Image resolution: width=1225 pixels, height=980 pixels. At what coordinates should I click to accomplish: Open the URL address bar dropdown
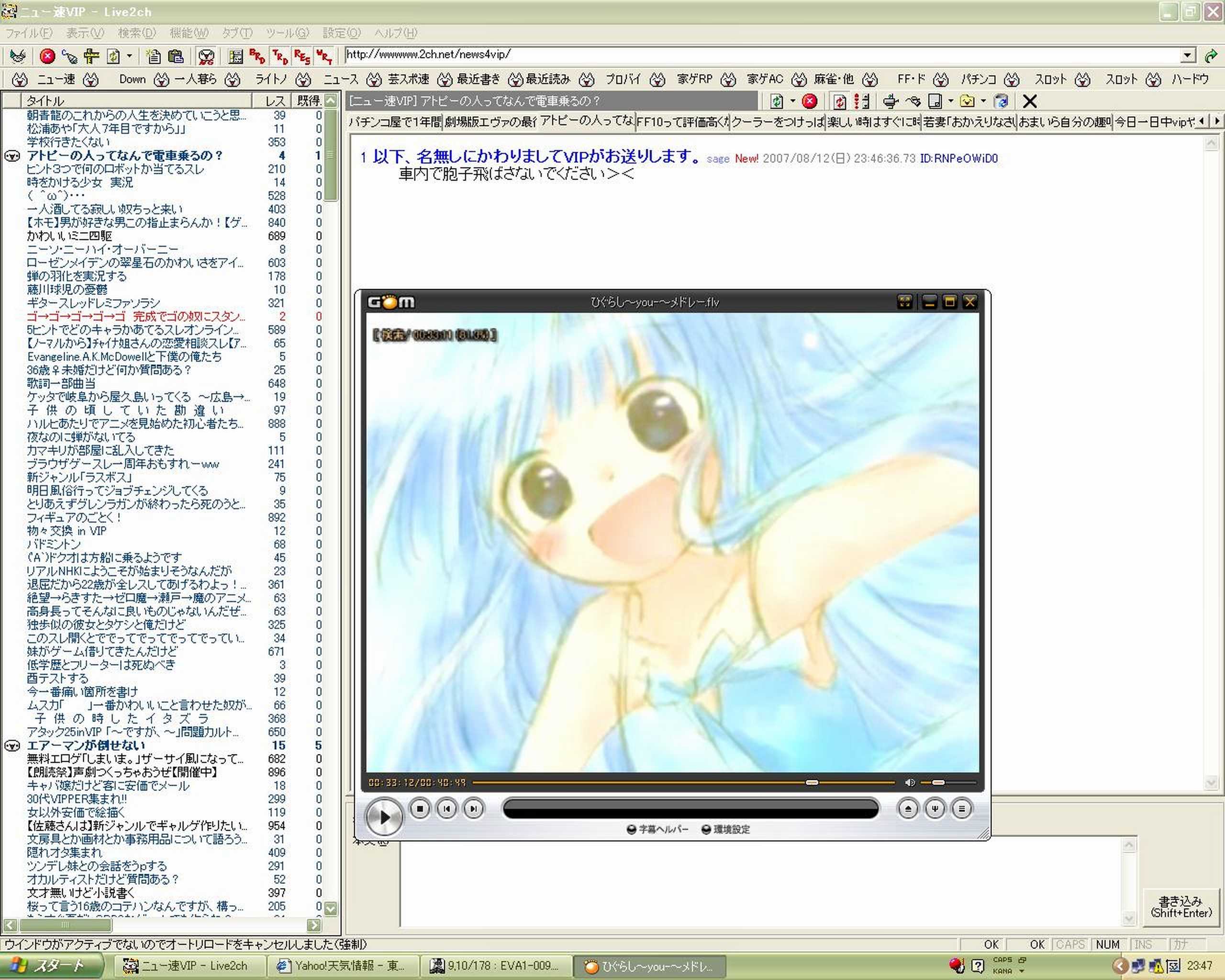(1188, 56)
